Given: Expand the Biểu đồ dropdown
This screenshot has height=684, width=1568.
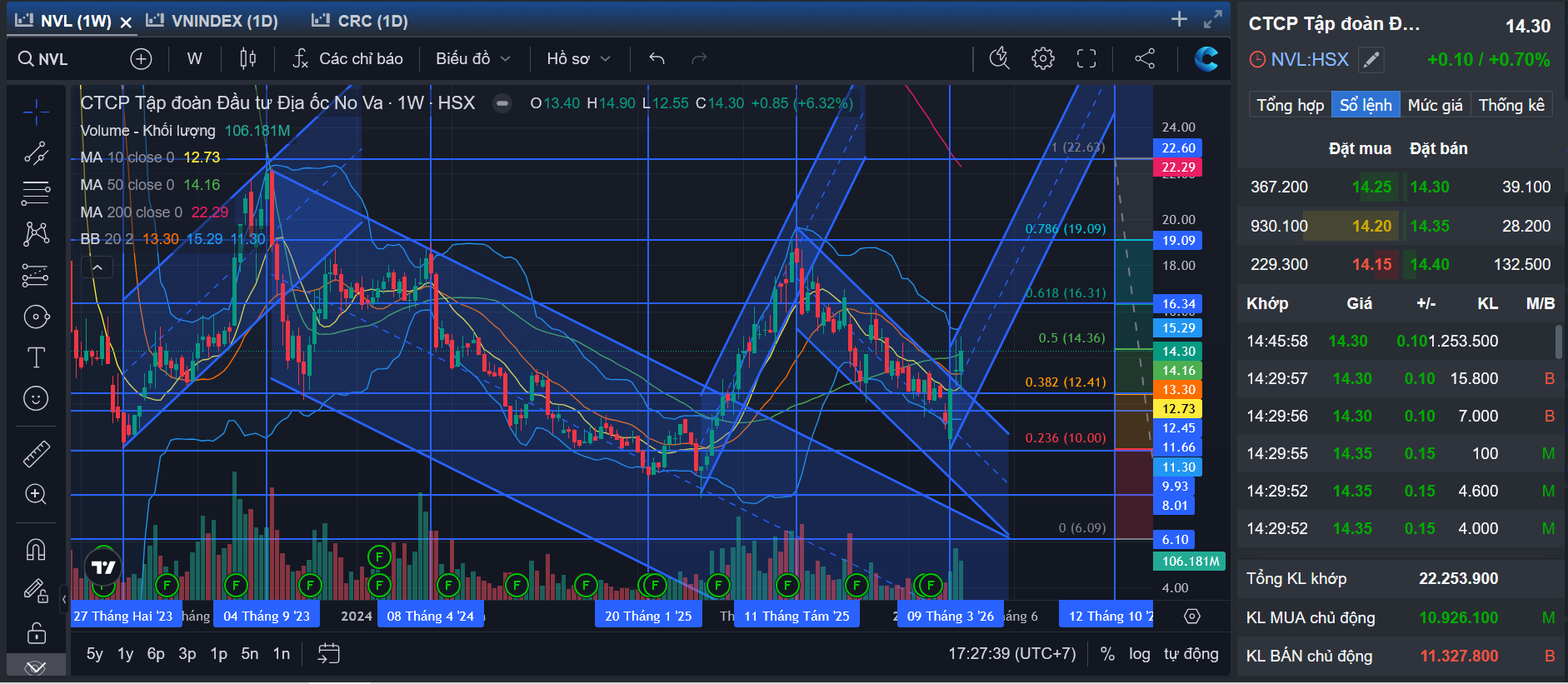Looking at the screenshot, I should click(x=472, y=58).
